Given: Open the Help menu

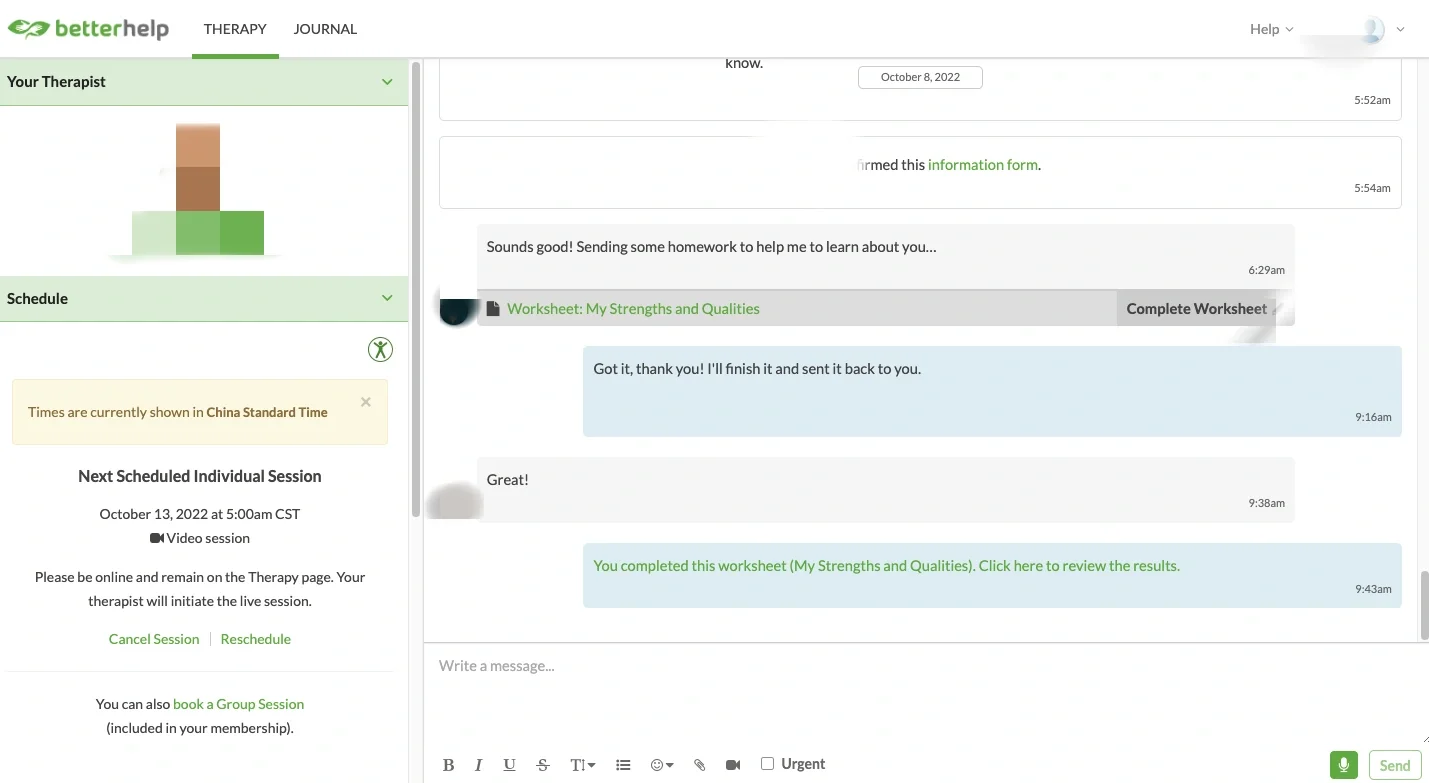Looking at the screenshot, I should [1271, 29].
